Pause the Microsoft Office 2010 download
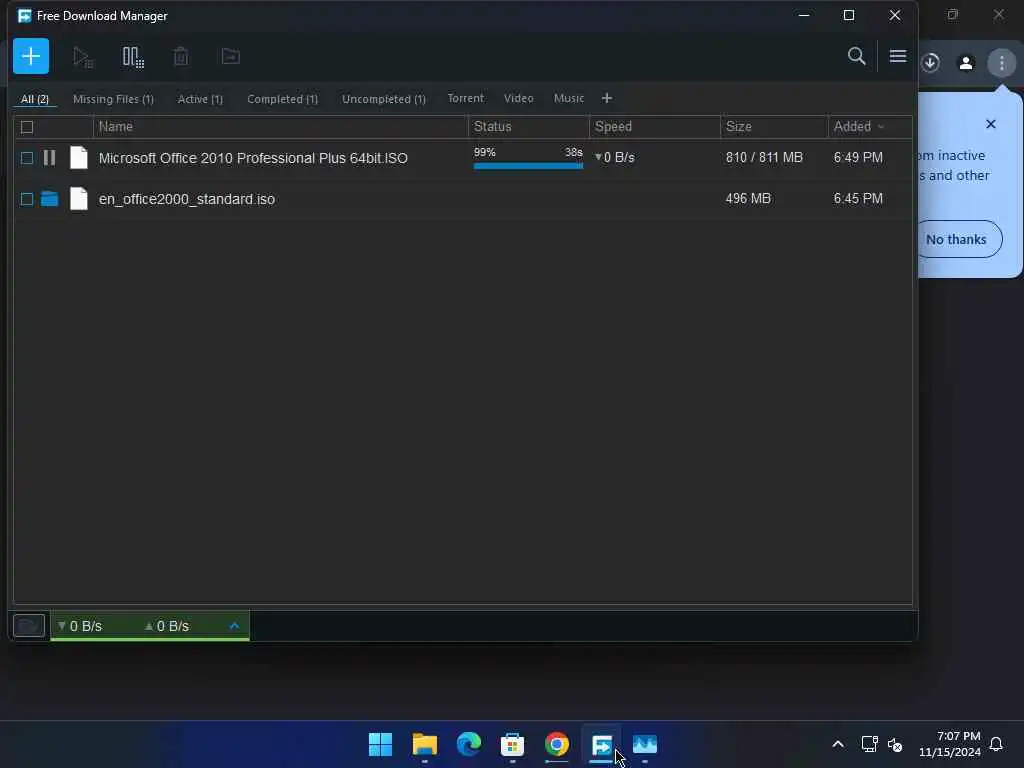This screenshot has width=1024, height=768. coord(50,157)
